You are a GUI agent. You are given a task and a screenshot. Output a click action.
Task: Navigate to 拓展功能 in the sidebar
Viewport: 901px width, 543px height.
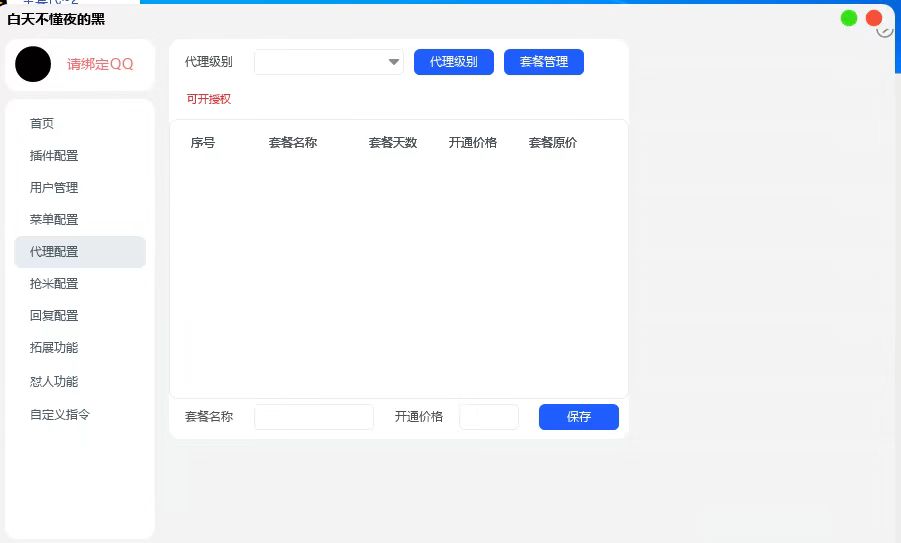click(x=54, y=348)
